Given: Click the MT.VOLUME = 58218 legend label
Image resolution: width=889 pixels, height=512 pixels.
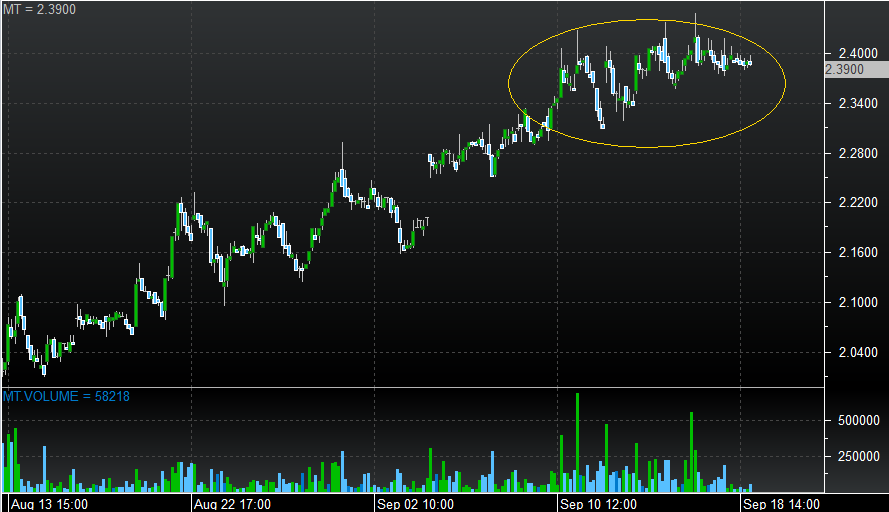Looking at the screenshot, I should click(66, 397).
